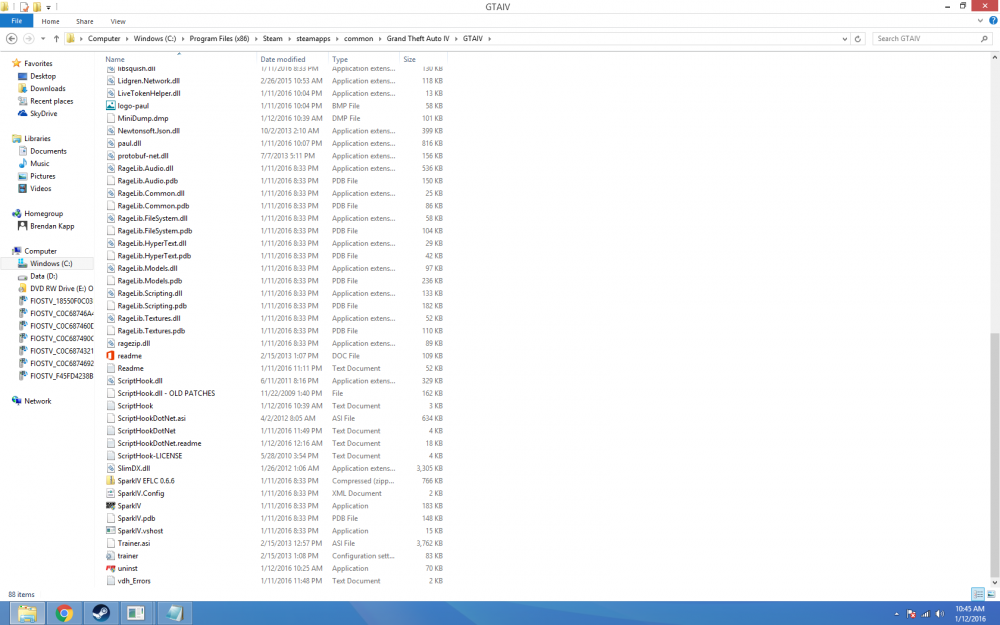The image size is (1000, 625).
Task: Open Recent places in Favorites
Action: pyautogui.click(x=51, y=101)
